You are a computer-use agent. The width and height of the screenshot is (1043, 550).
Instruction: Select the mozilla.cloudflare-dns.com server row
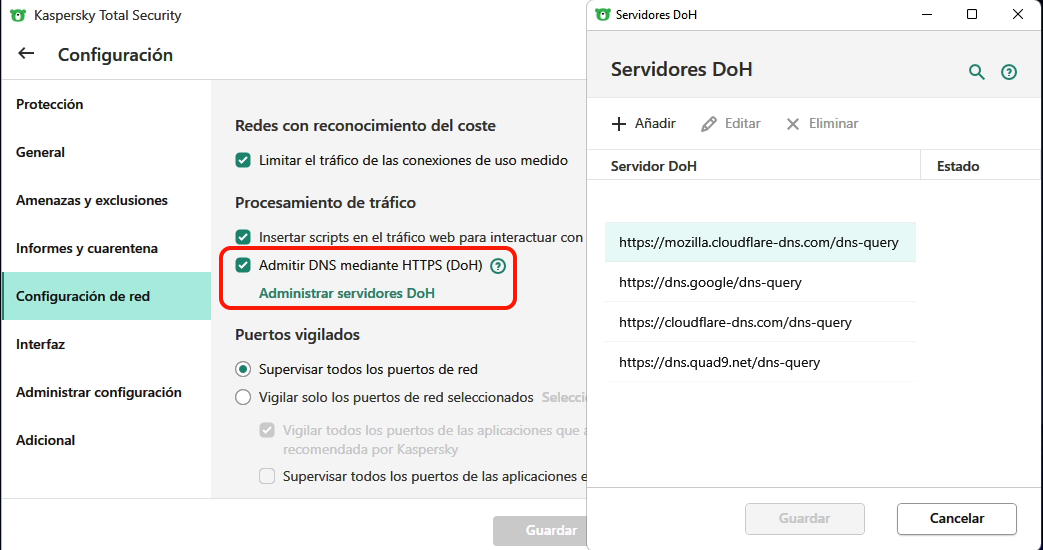tap(760, 242)
